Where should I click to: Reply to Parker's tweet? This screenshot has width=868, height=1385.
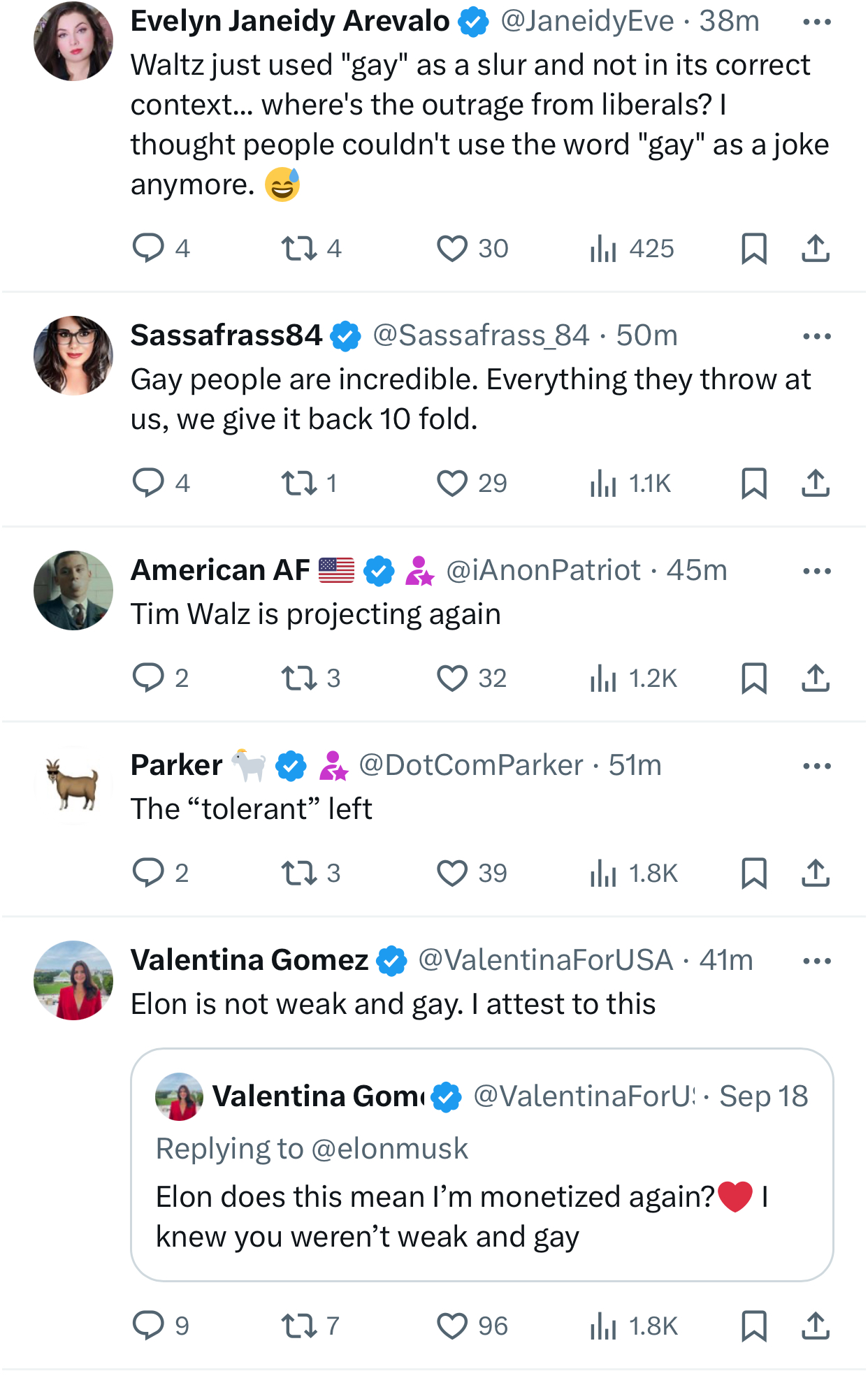point(148,873)
